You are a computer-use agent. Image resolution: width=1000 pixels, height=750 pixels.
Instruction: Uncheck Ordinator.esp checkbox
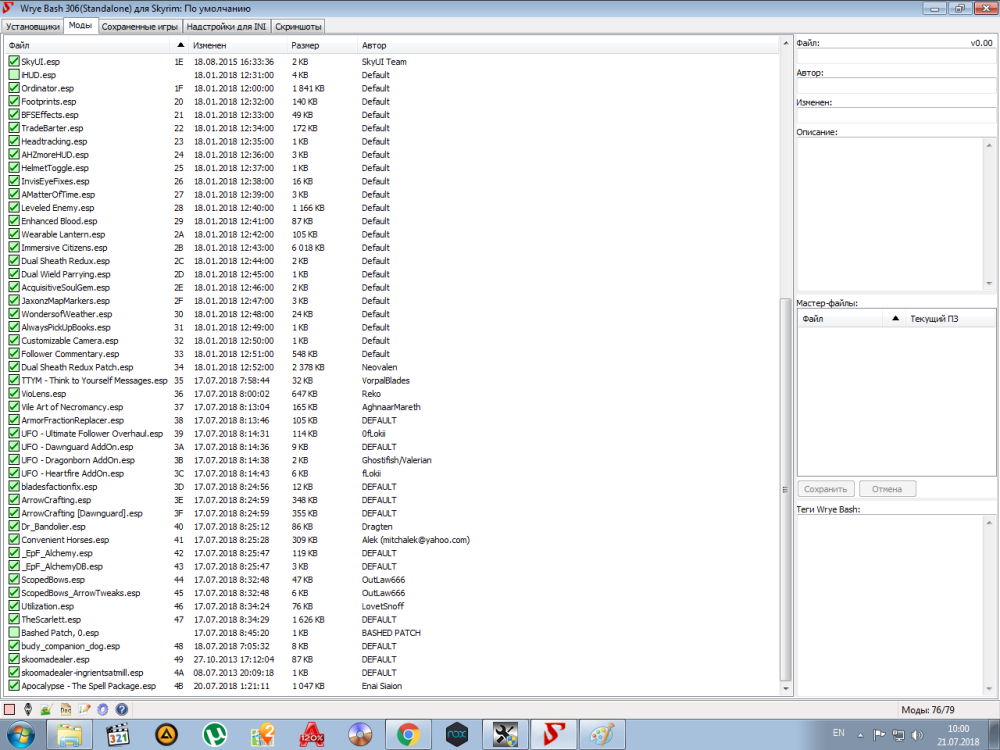click(14, 88)
